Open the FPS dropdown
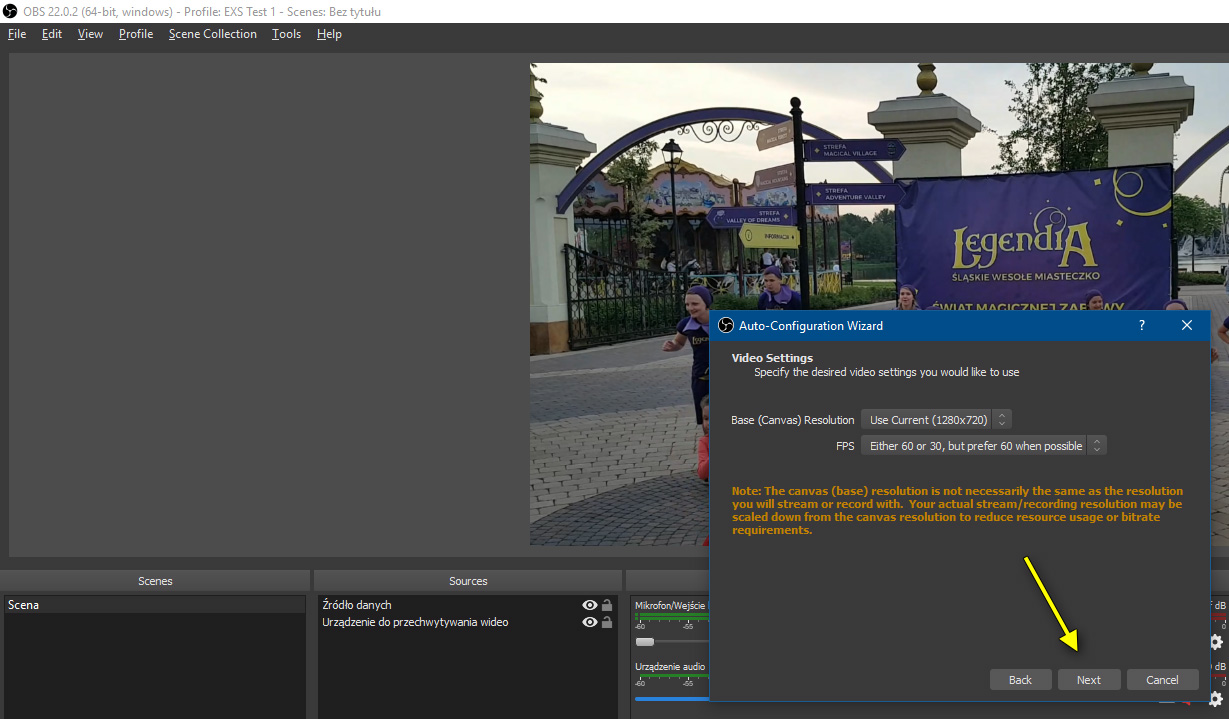This screenshot has width=1229, height=719. [984, 446]
